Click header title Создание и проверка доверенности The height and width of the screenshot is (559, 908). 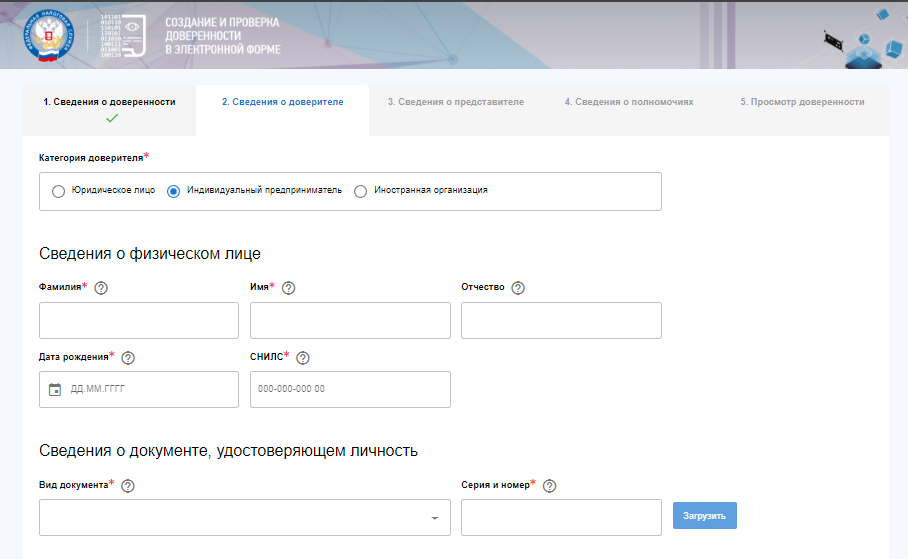coord(223,36)
